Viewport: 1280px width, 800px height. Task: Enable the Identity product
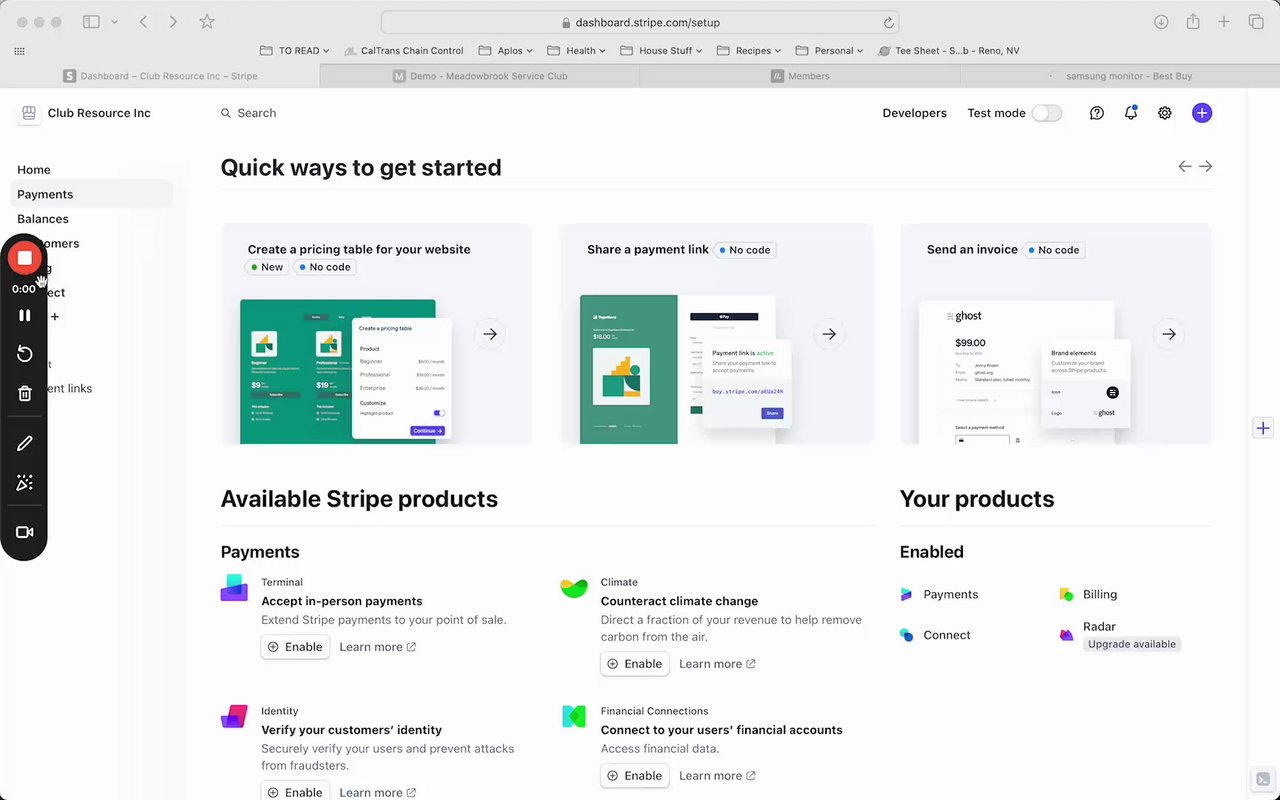[295, 792]
